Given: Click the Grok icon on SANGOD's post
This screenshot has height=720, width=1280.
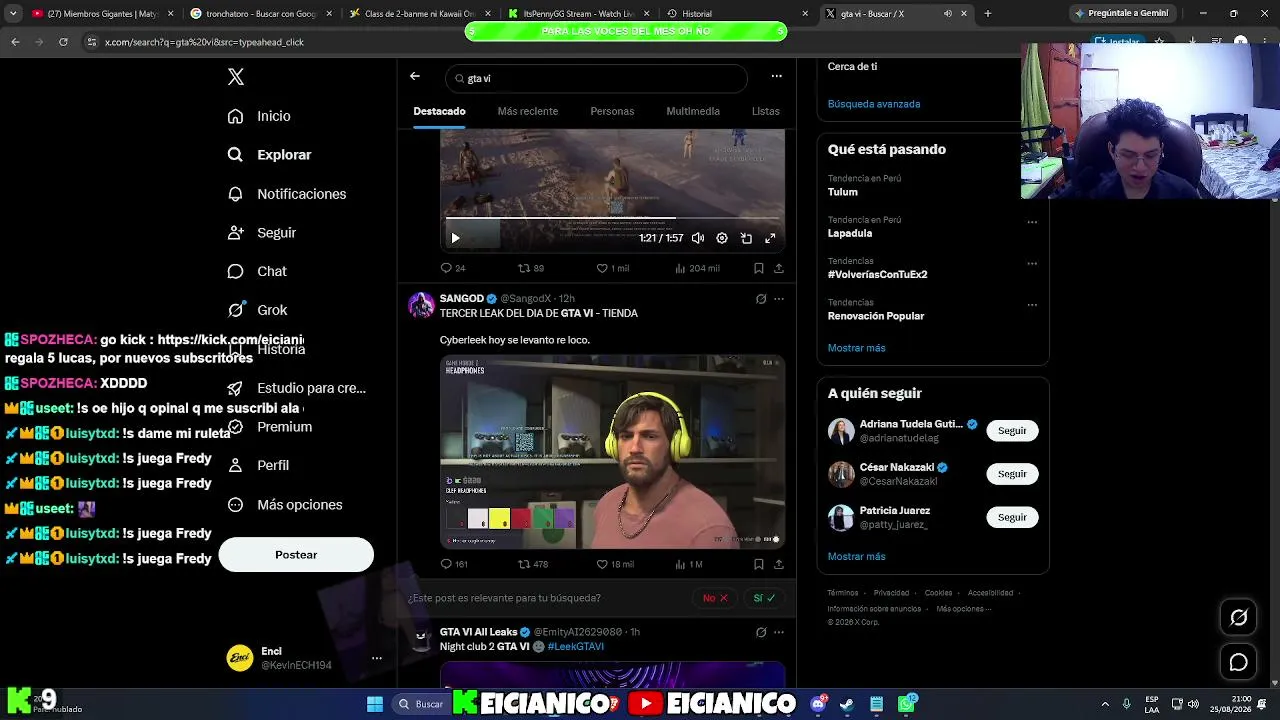Looking at the screenshot, I should coord(761,299).
